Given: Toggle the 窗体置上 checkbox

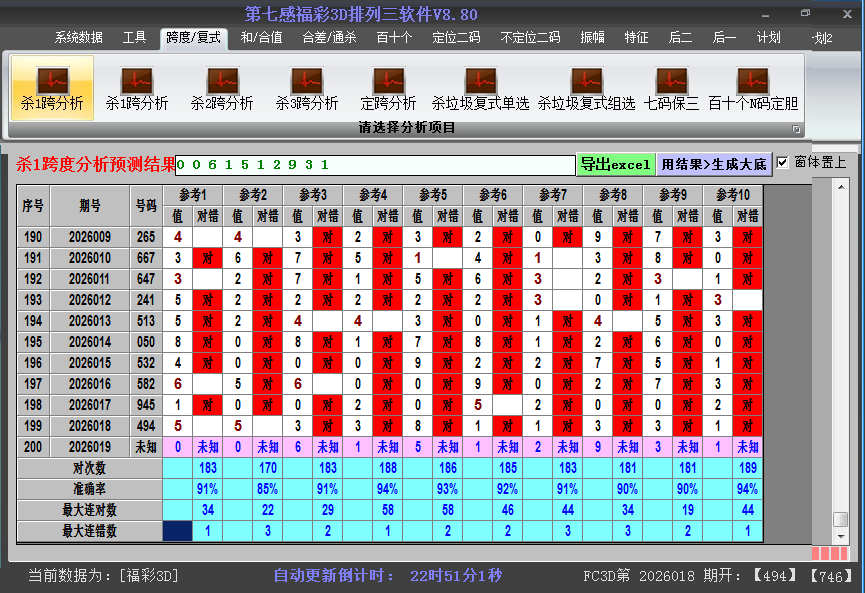Looking at the screenshot, I should point(783,162).
